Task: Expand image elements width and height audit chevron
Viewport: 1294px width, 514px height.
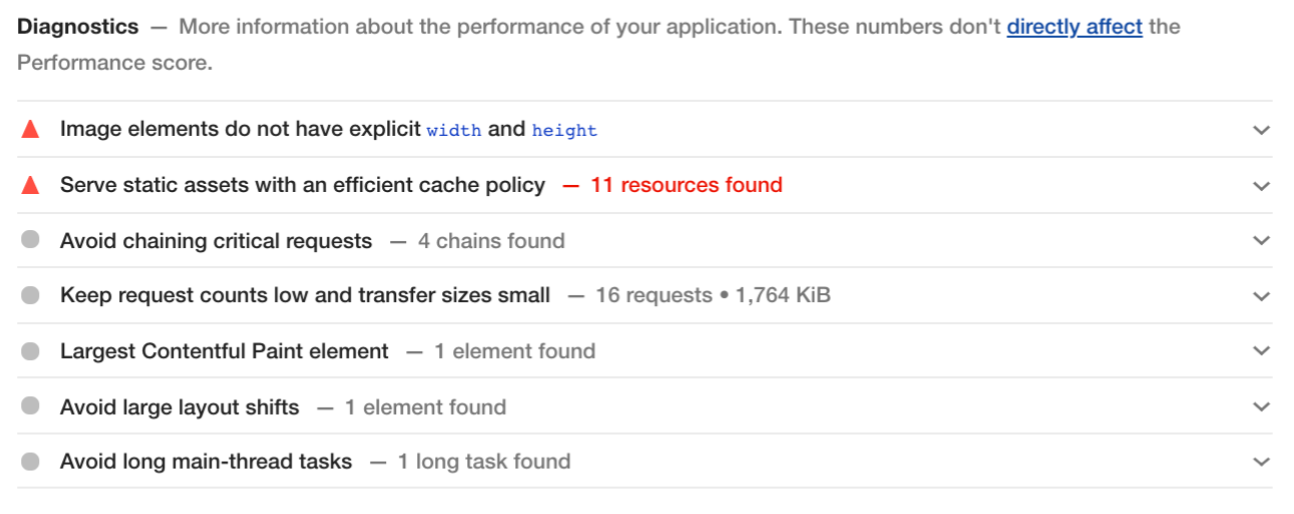Action: pyautogui.click(x=1261, y=130)
